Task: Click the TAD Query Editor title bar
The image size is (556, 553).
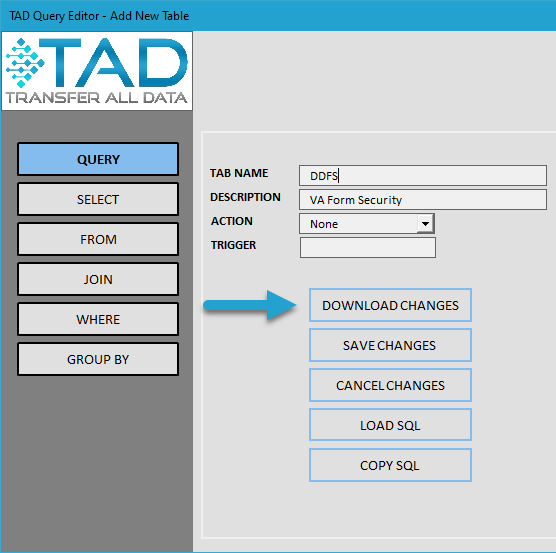Action: tap(278, 16)
